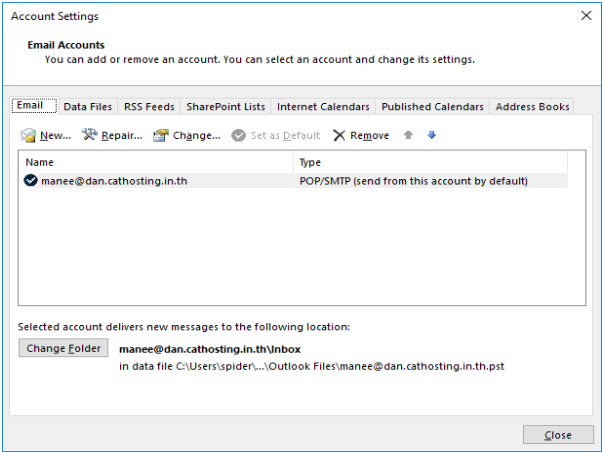Screen dimensions: 602x452
Task: Click the Close button at bottom
Action: 557,435
